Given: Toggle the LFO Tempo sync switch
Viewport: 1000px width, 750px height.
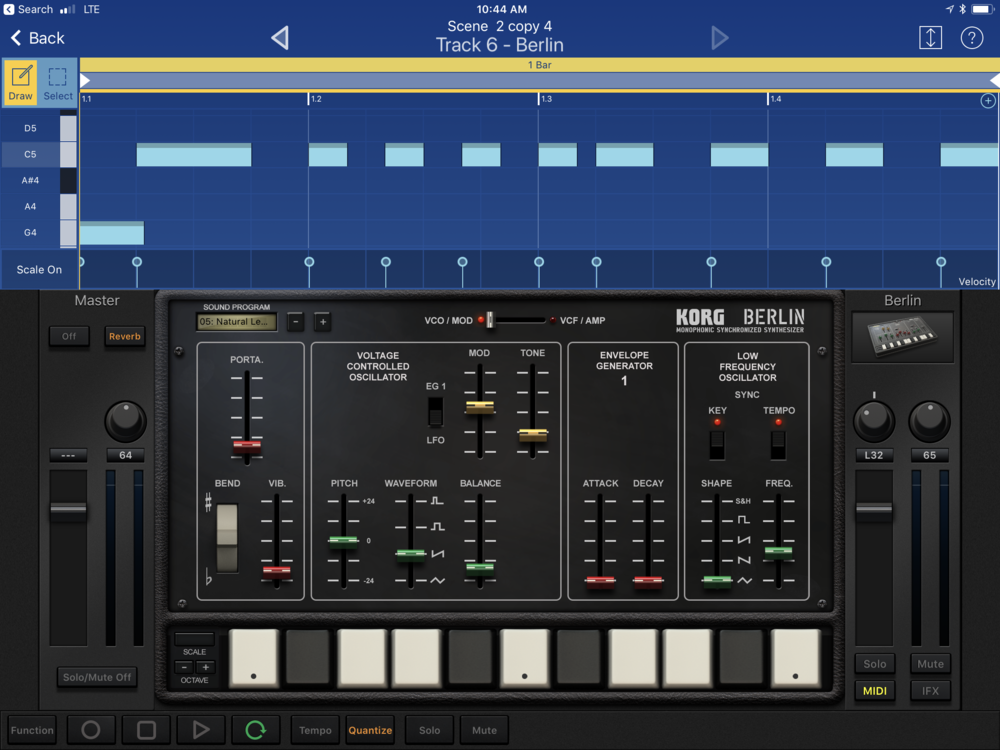Looking at the screenshot, I should (778, 443).
